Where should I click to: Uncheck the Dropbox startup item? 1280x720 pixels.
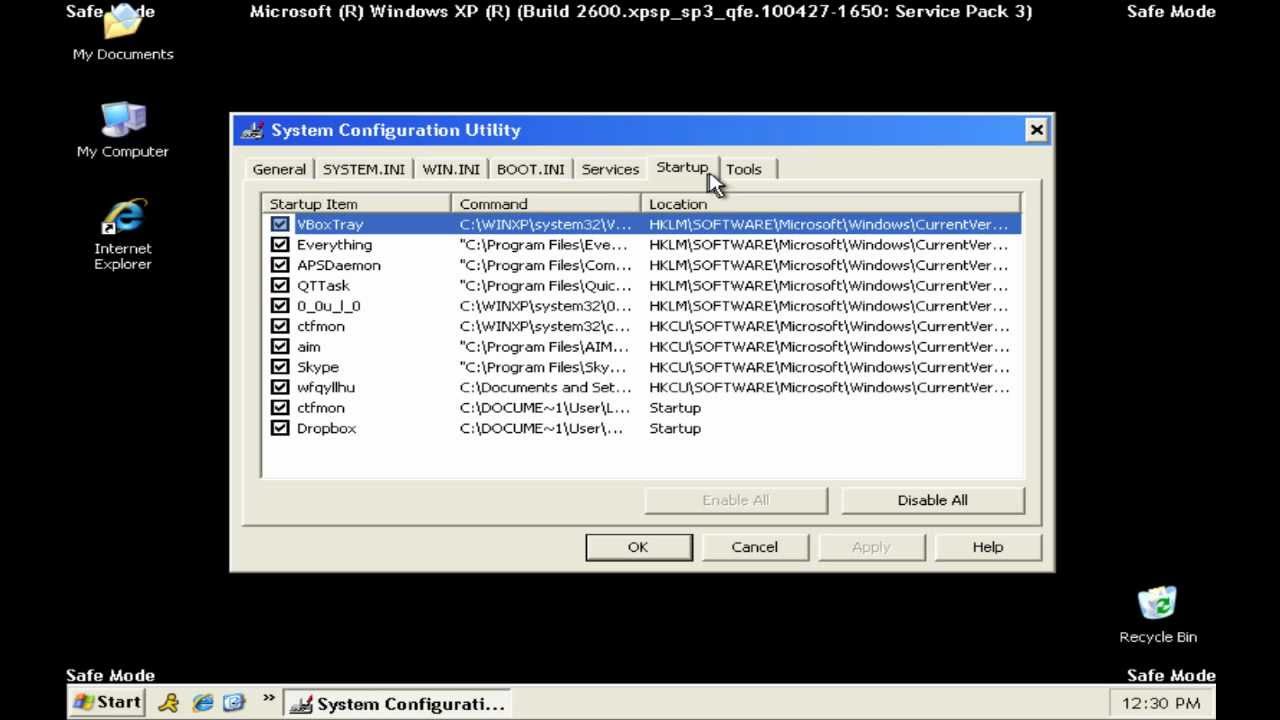point(280,428)
